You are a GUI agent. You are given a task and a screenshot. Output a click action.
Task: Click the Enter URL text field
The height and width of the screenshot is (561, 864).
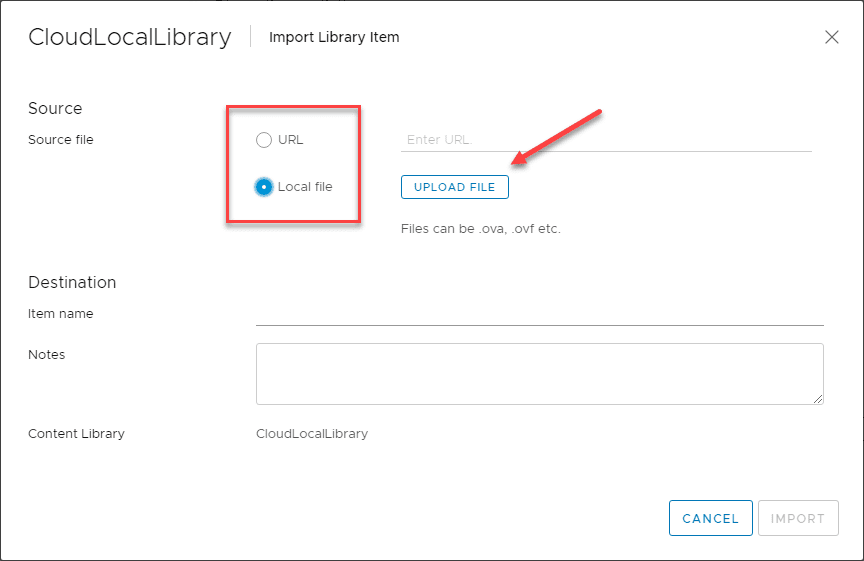(605, 140)
